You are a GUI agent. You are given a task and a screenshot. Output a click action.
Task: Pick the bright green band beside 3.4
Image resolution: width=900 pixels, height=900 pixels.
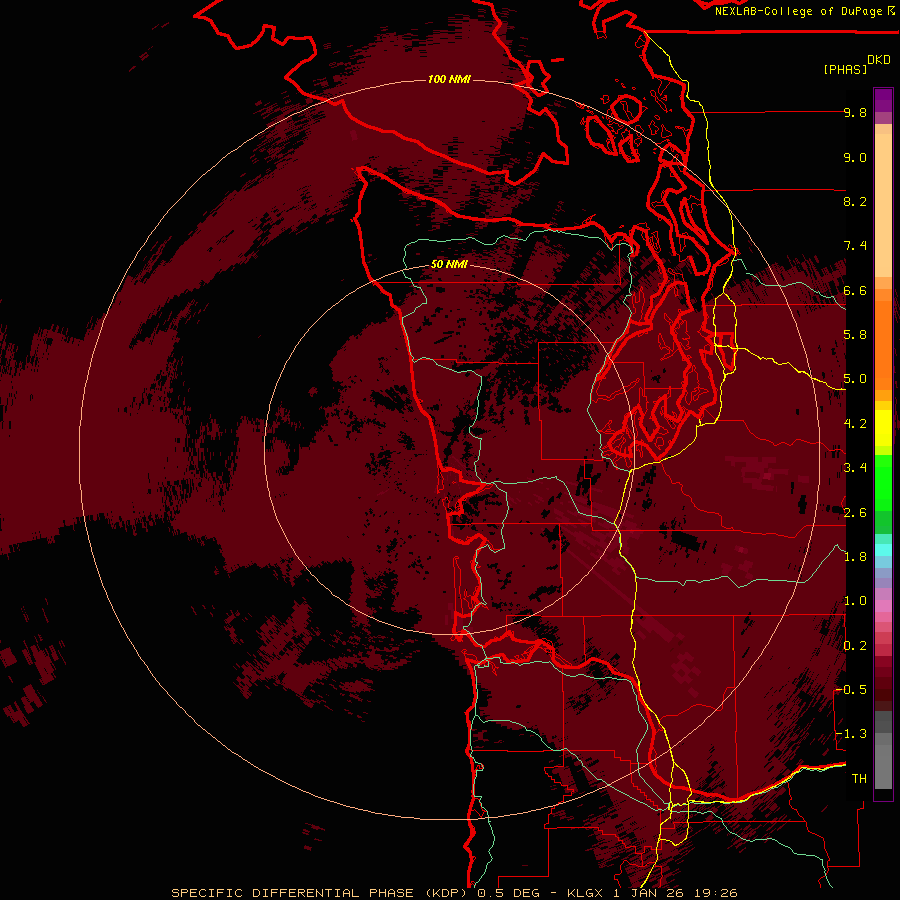[883, 482]
